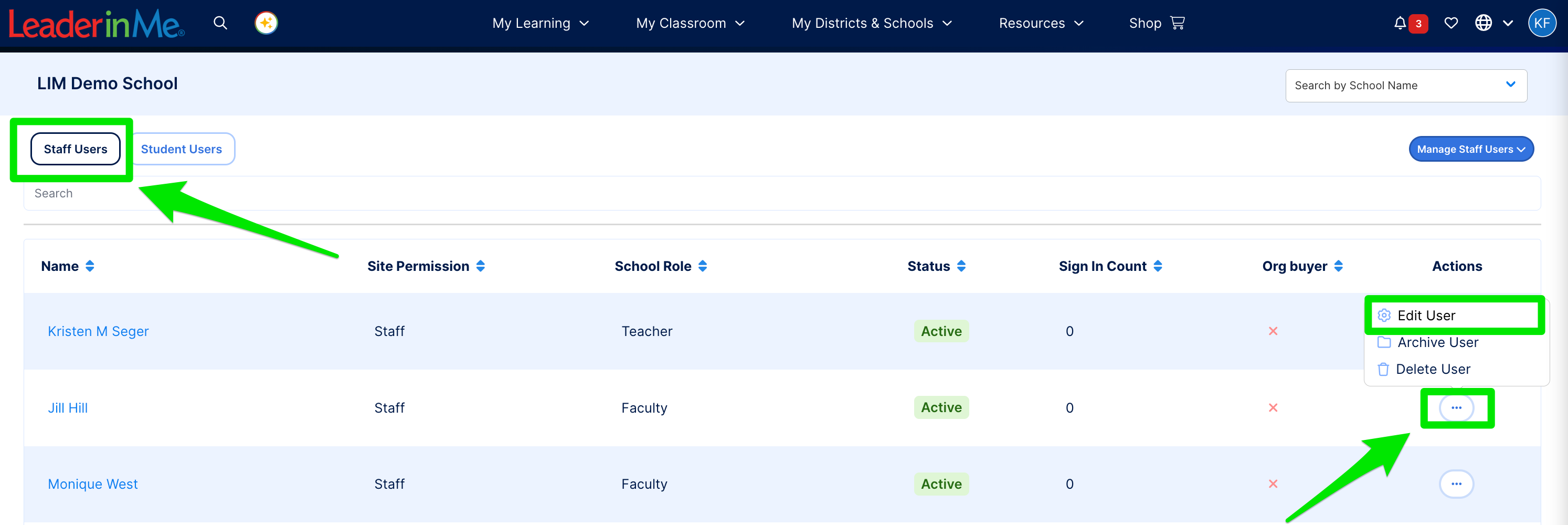Image resolution: width=1568 pixels, height=525 pixels.
Task: Open the shopping cart icon
Action: point(1177,23)
